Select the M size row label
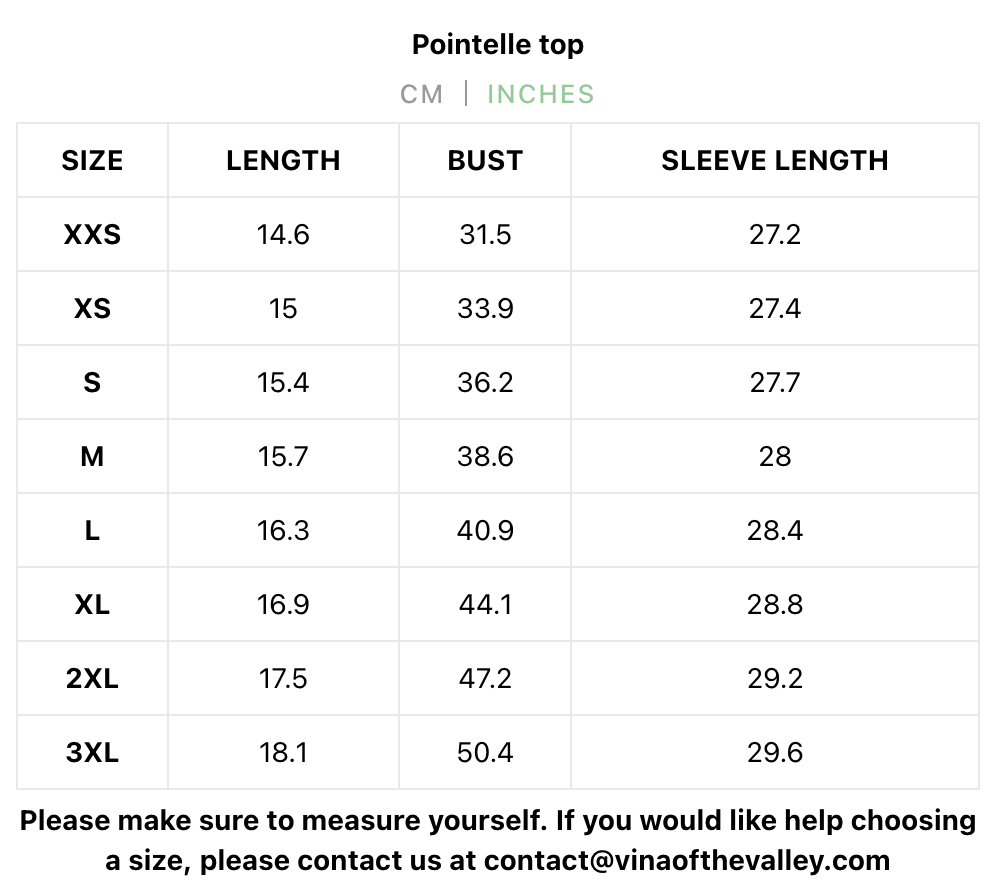The image size is (998, 890). [92, 456]
